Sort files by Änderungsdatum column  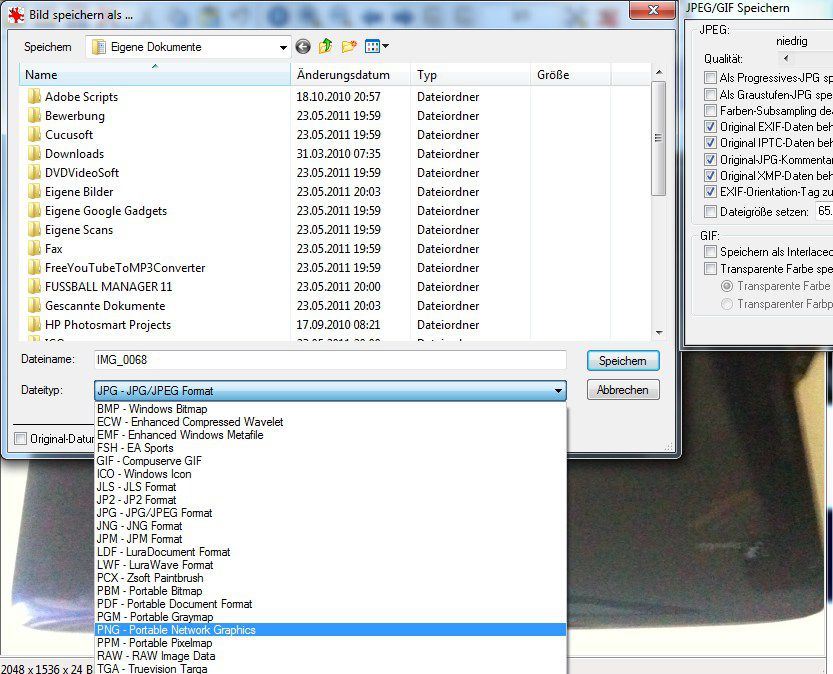[x=342, y=75]
